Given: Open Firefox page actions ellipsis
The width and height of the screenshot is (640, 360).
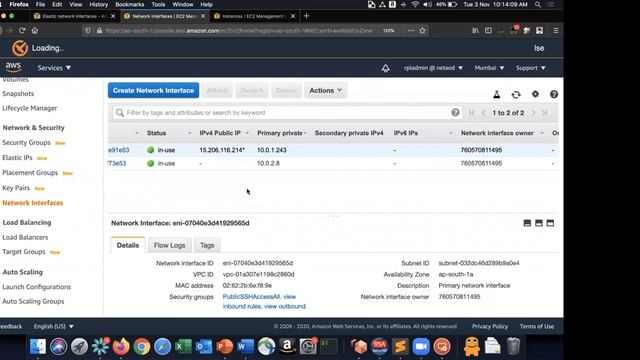Looking at the screenshot, I should pyautogui.click(x=411, y=30).
